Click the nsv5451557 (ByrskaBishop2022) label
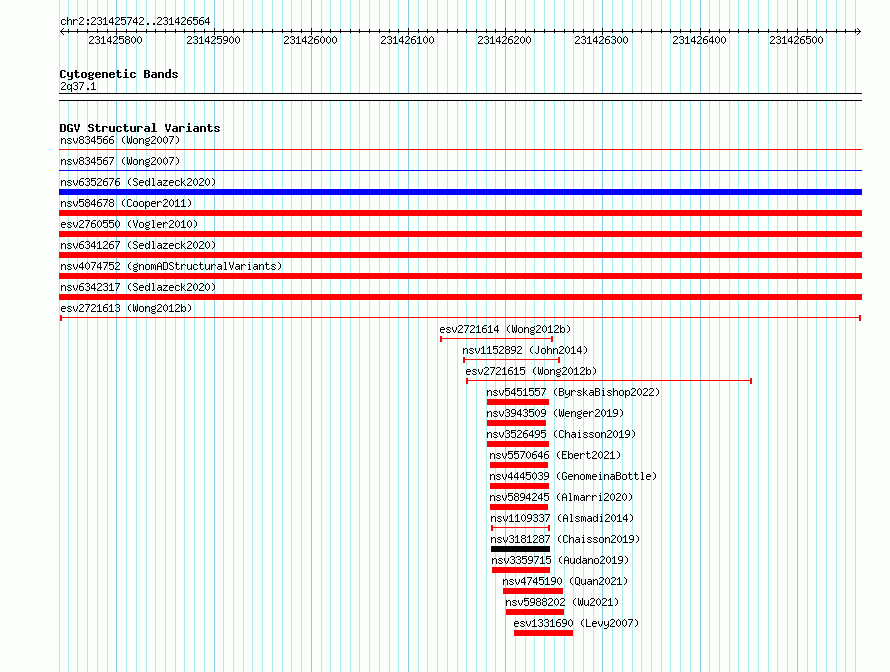 tap(573, 392)
